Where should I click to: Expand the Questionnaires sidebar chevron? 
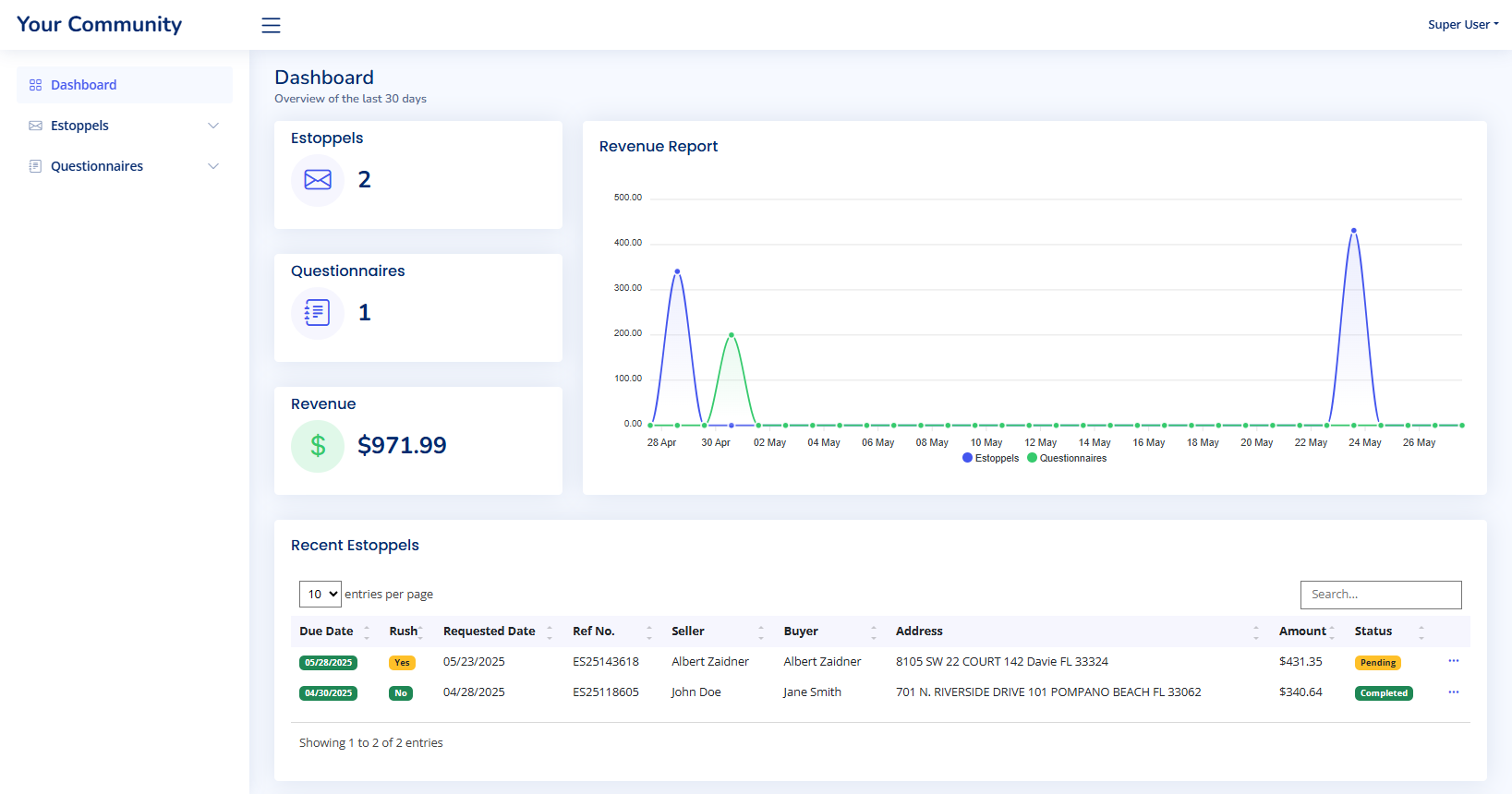coord(213,166)
